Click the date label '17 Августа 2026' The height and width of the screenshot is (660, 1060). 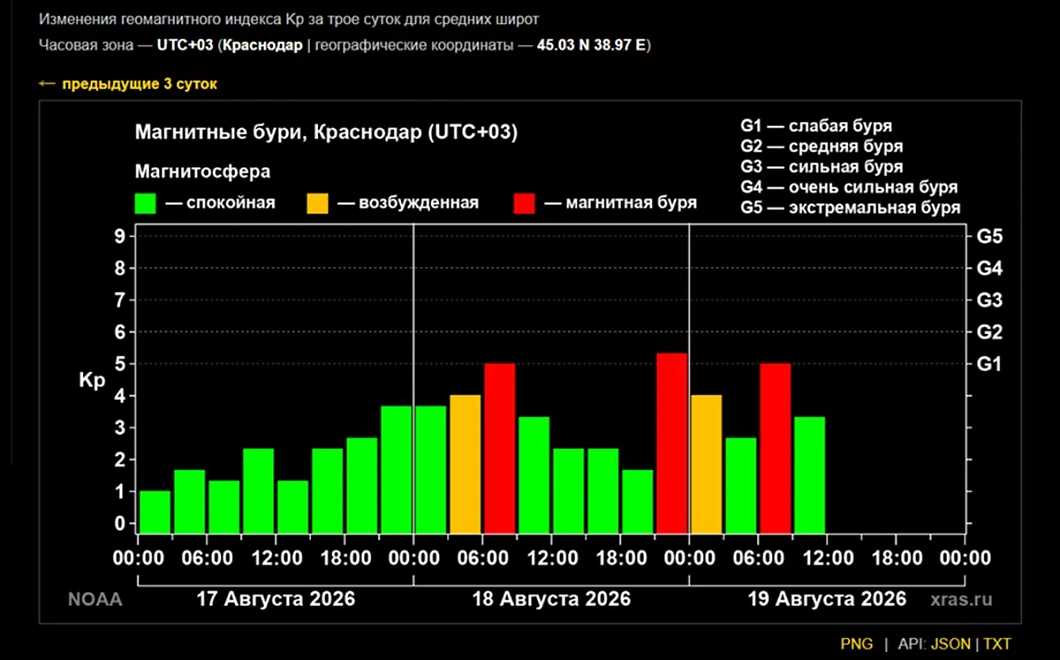click(276, 598)
